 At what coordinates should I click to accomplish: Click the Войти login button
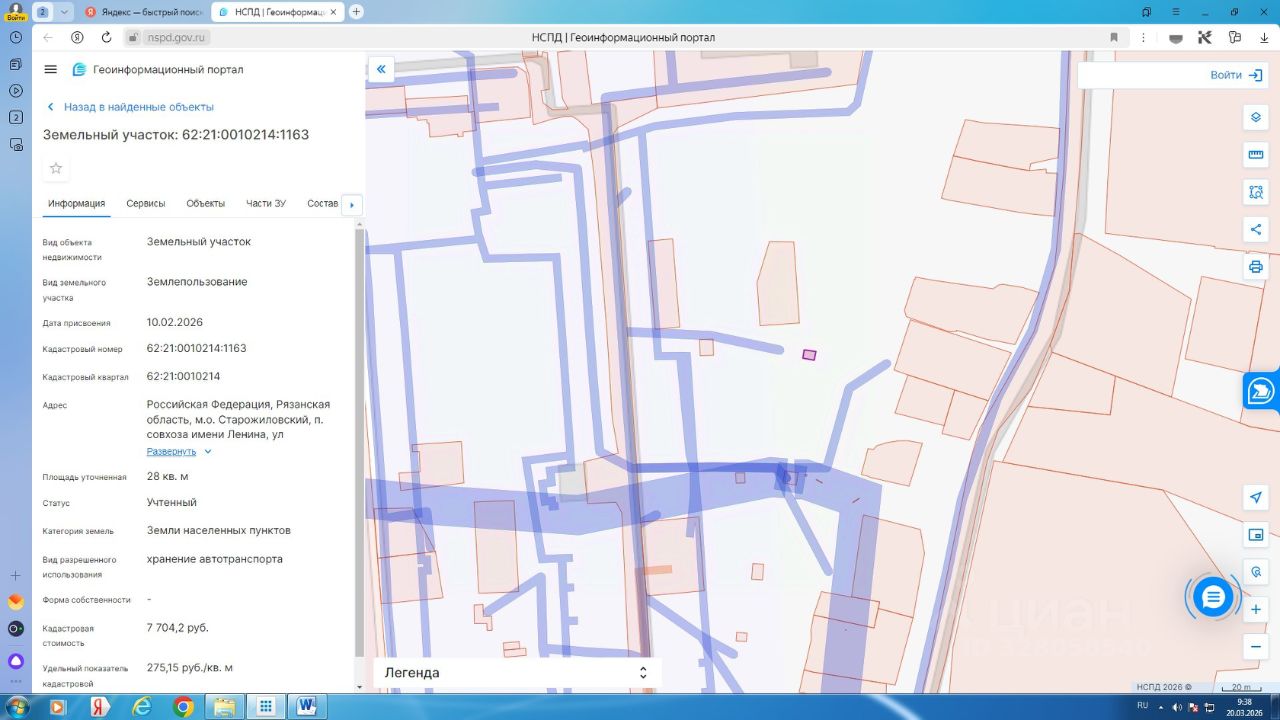click(1236, 75)
